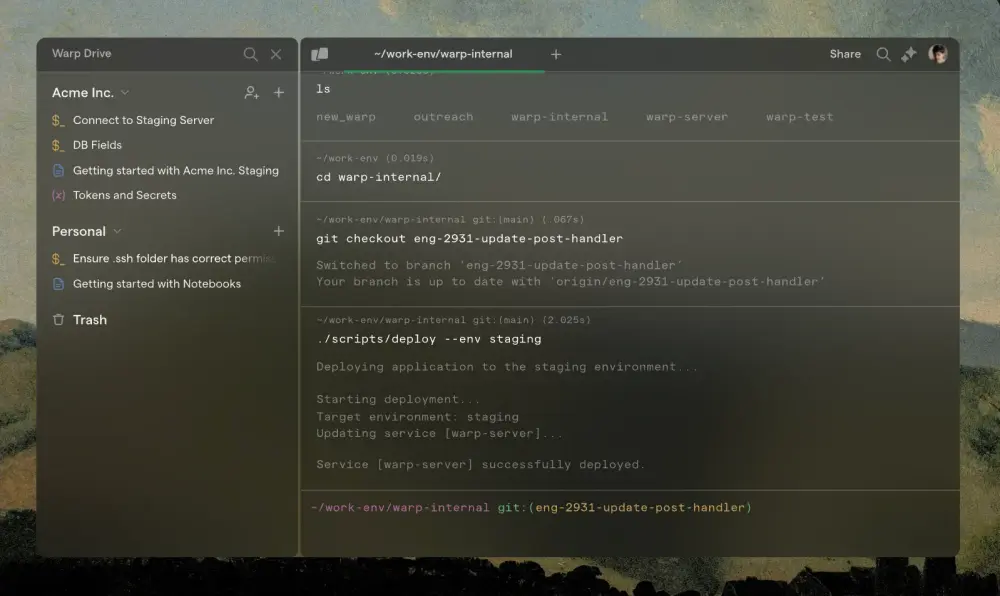Open a new terminal tab
Image resolution: width=1000 pixels, height=596 pixels.
[x=556, y=54]
